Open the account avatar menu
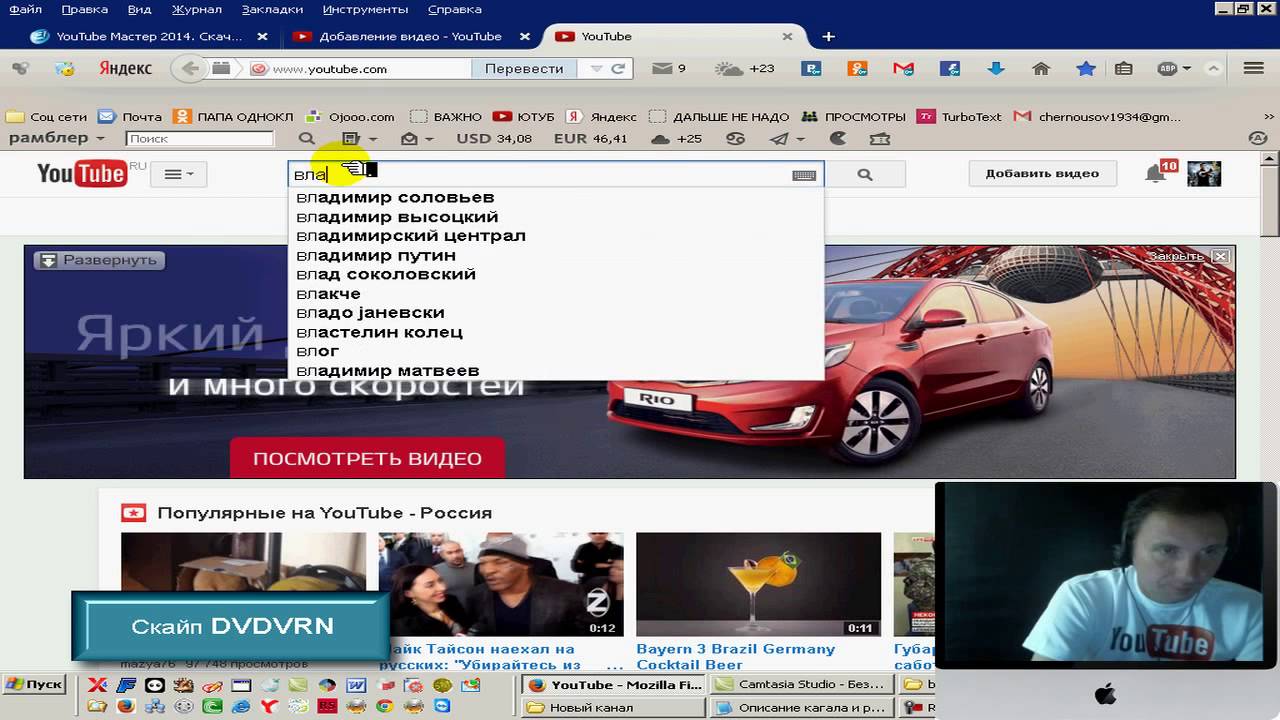This screenshot has height=720, width=1280. (x=1204, y=173)
